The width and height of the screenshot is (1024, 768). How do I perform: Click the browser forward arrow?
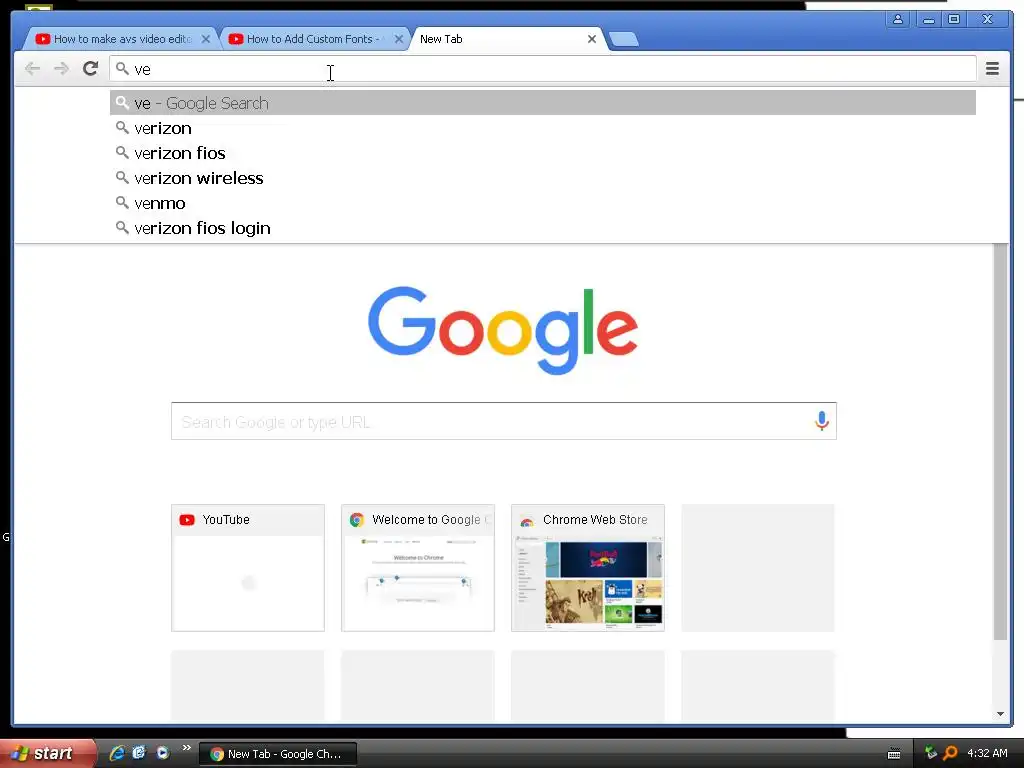tap(61, 69)
